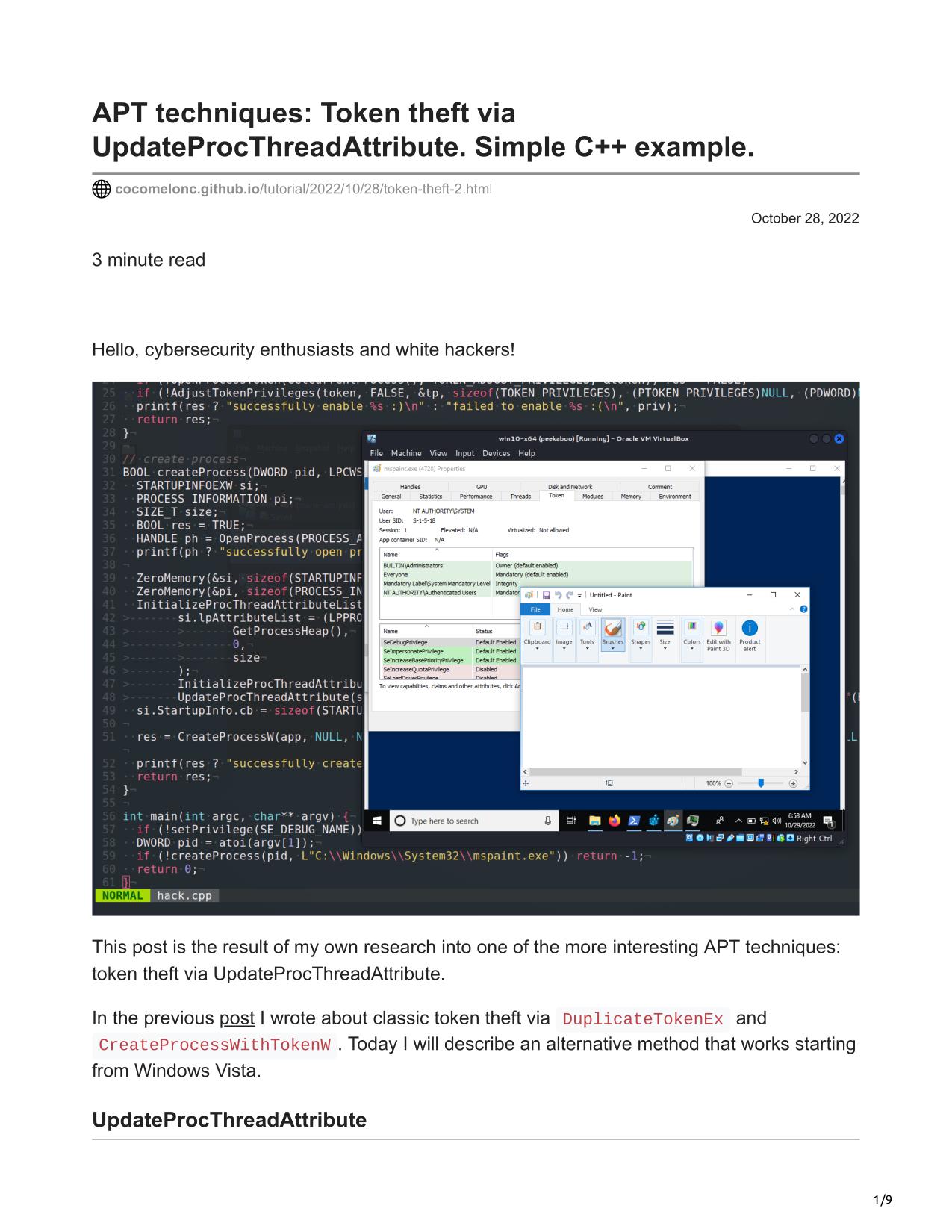Click Paint zoom in plus button
Screen dimensions: 952x1232
(793, 783)
